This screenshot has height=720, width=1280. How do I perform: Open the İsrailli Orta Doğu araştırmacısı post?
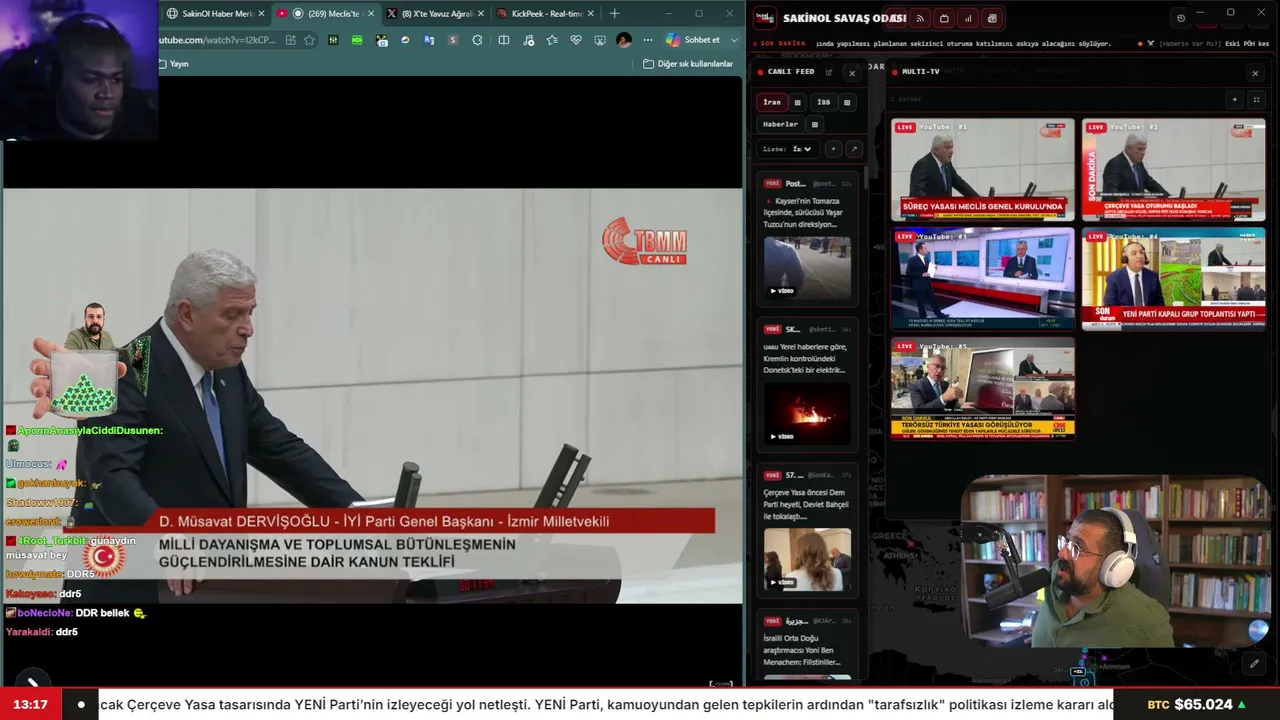pos(807,645)
